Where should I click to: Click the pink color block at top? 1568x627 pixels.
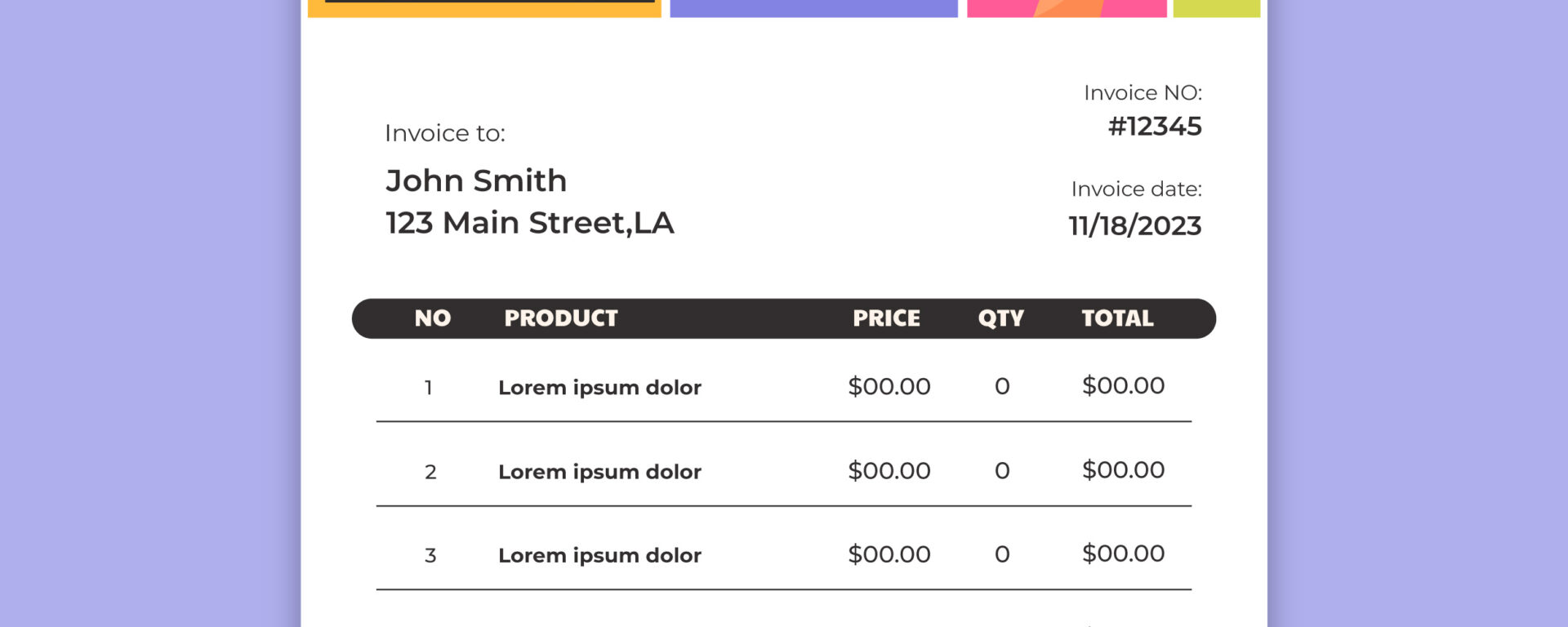1067,8
